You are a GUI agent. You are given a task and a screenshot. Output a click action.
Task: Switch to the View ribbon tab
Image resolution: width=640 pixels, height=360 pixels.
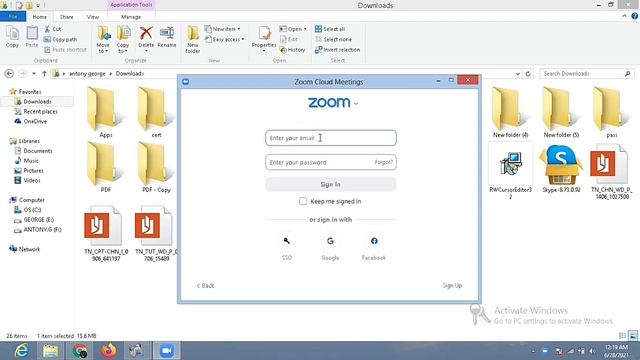(x=93, y=17)
